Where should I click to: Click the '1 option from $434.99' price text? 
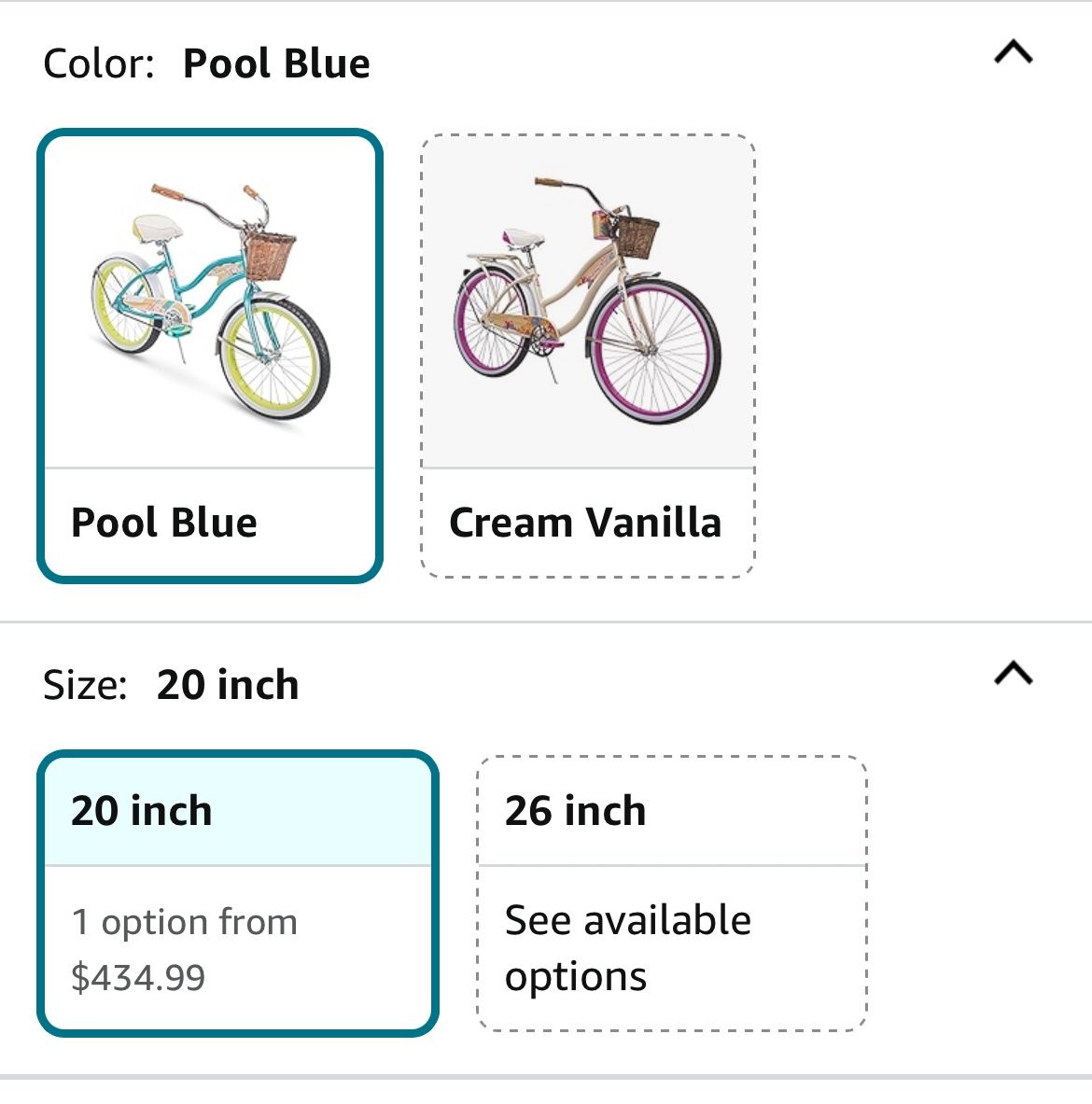(184, 949)
